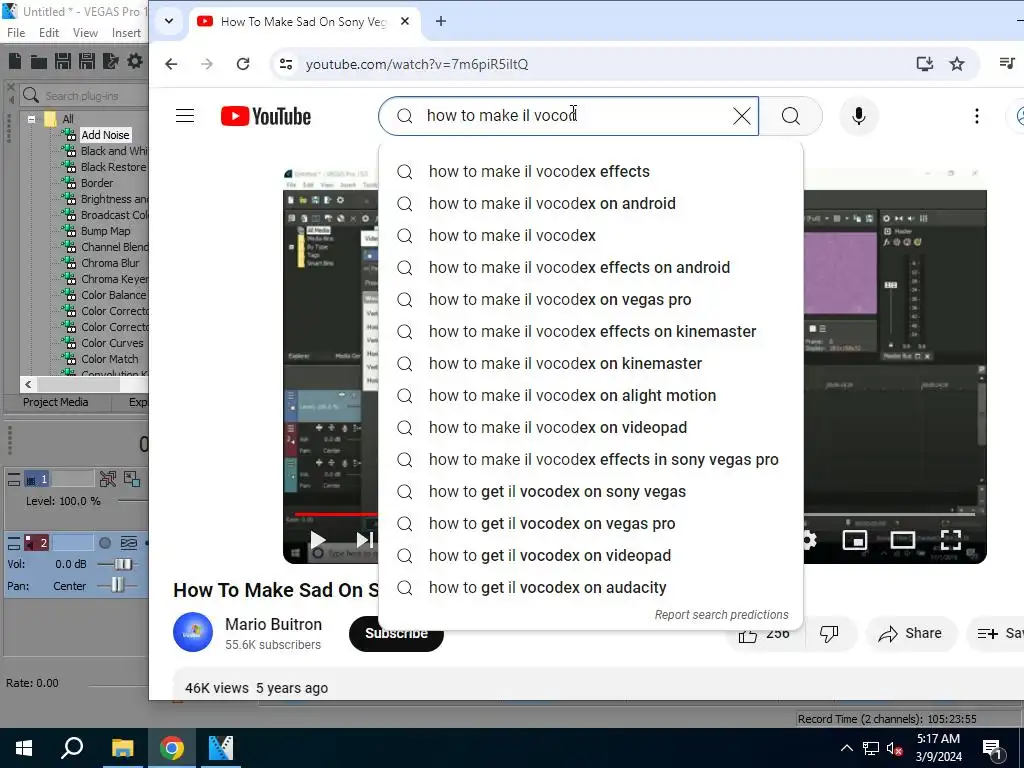Open Mario Buitron channel link
The height and width of the screenshot is (768, 1024).
(273, 624)
